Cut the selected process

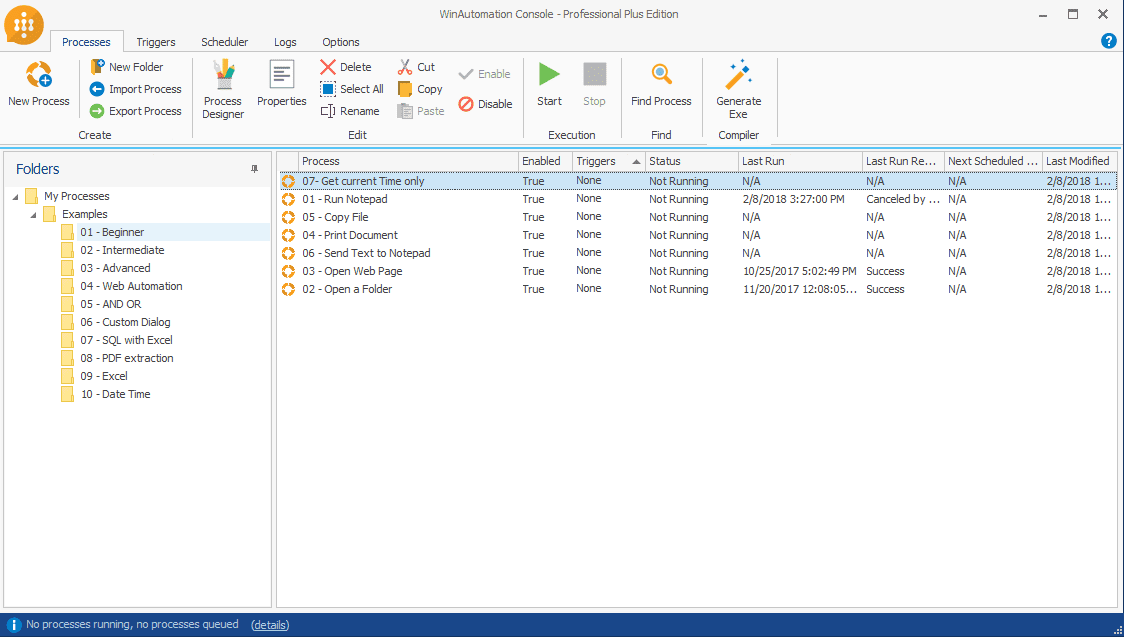(416, 67)
